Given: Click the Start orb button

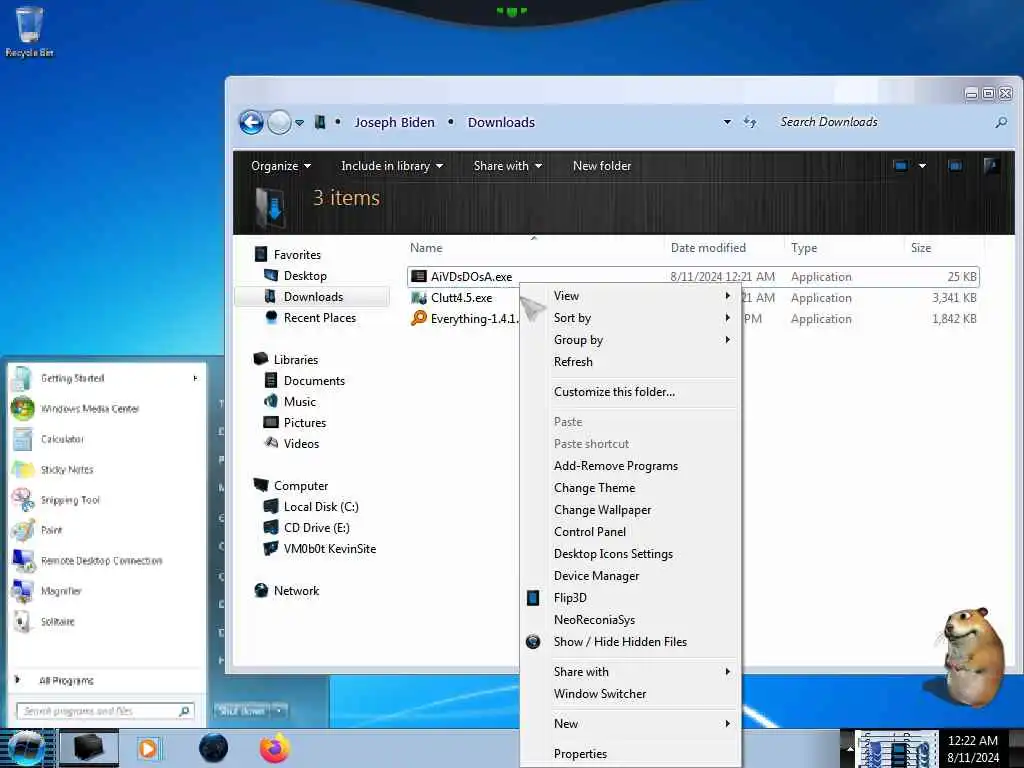Looking at the screenshot, I should (25, 748).
